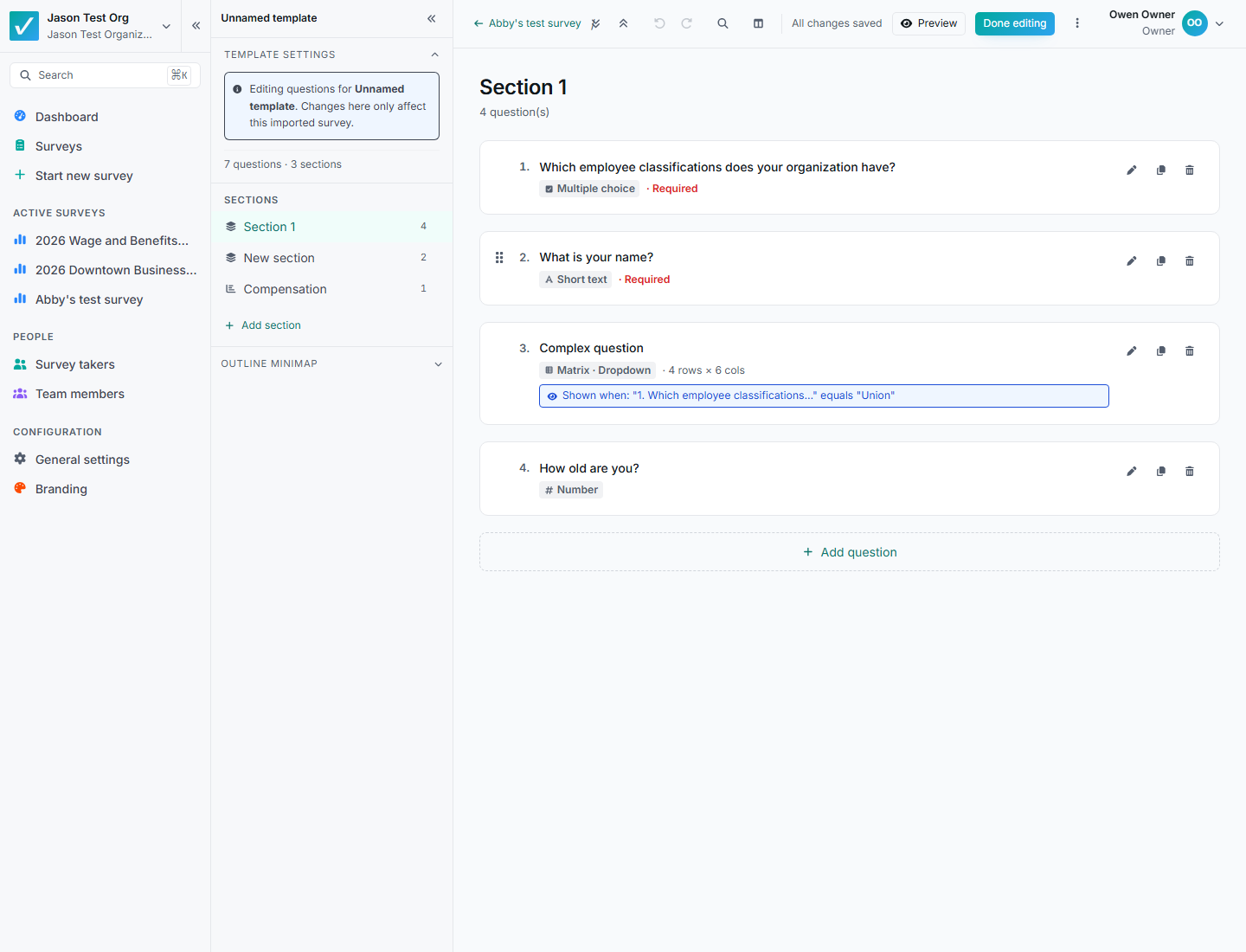This screenshot has height=952, width=1246.
Task: Delete the What is your name question
Action: (1190, 261)
